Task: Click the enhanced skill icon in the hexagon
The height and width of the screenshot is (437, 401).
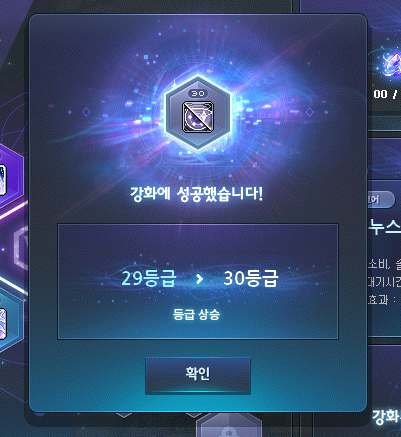Action: pyautogui.click(x=198, y=117)
